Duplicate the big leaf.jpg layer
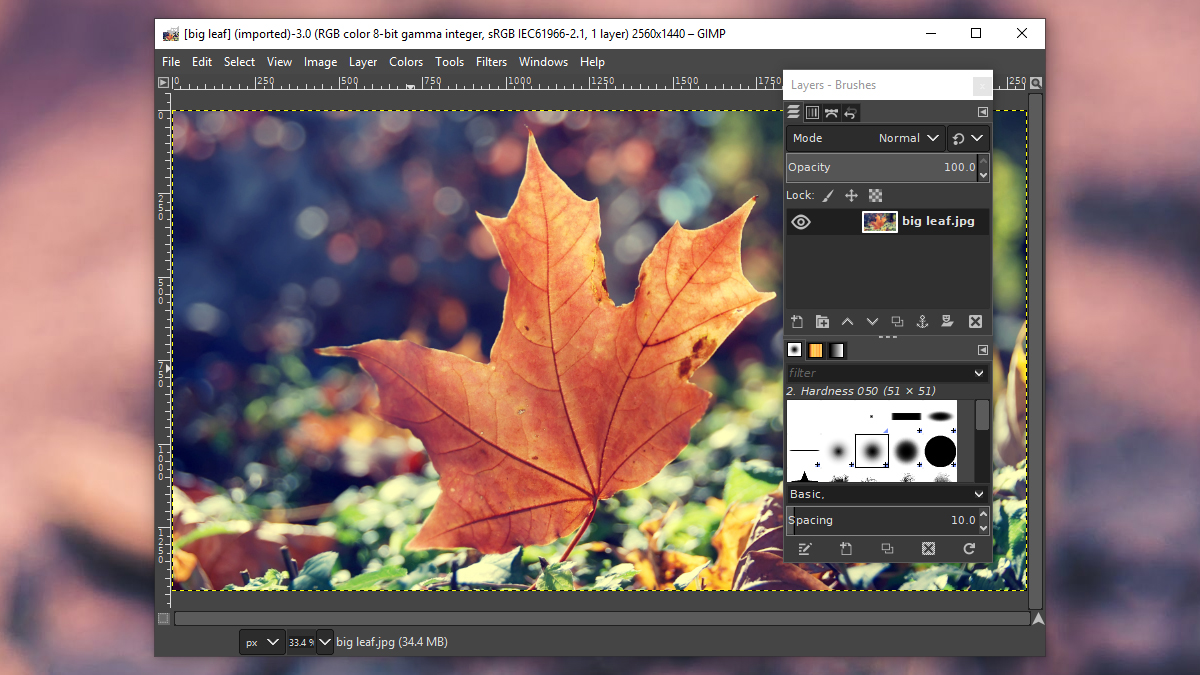The image size is (1200, 675). click(x=897, y=322)
